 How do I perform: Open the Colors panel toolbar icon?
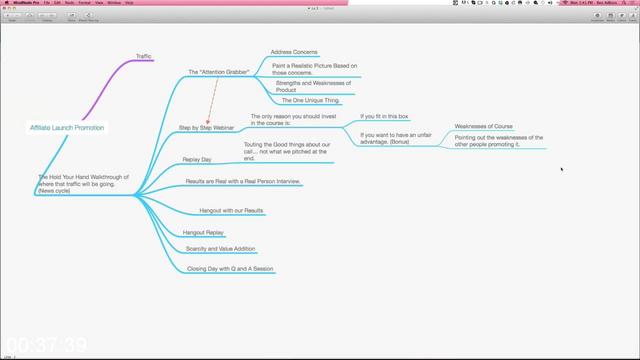pyautogui.click(x=622, y=16)
